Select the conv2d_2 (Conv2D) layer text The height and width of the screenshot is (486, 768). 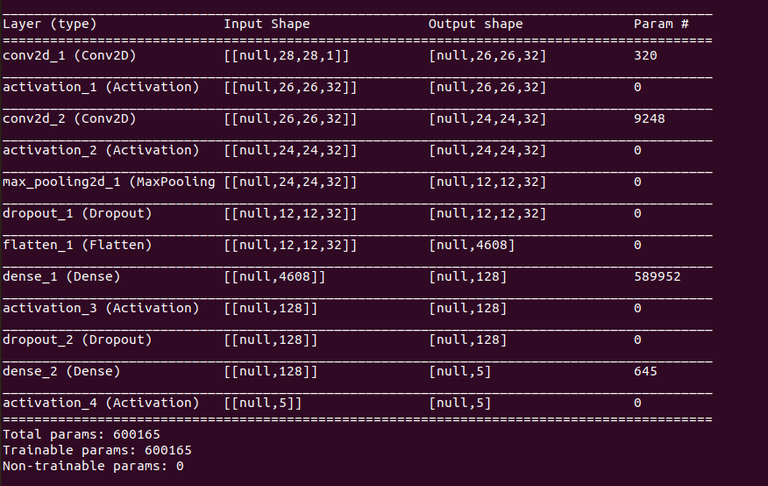point(70,119)
